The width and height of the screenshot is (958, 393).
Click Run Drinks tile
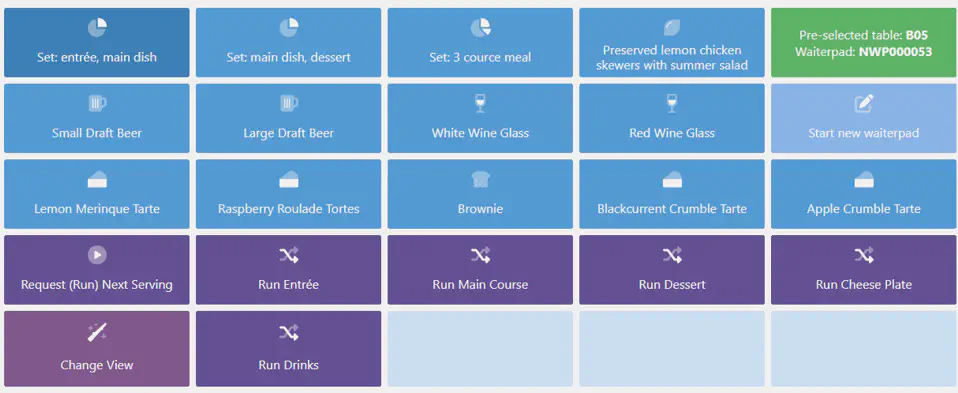pyautogui.click(x=288, y=349)
